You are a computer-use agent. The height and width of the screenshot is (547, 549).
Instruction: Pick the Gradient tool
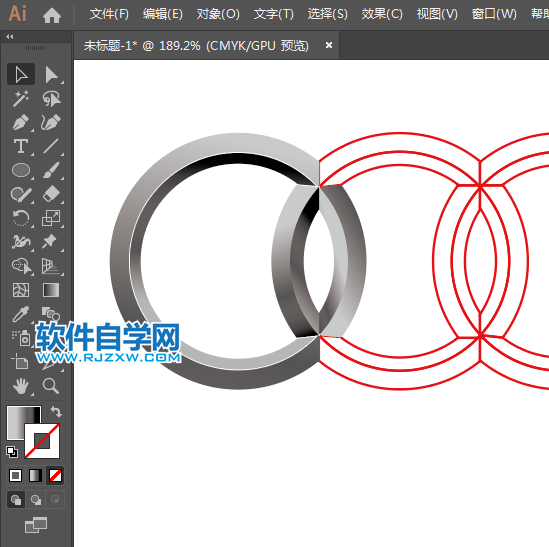tap(51, 290)
